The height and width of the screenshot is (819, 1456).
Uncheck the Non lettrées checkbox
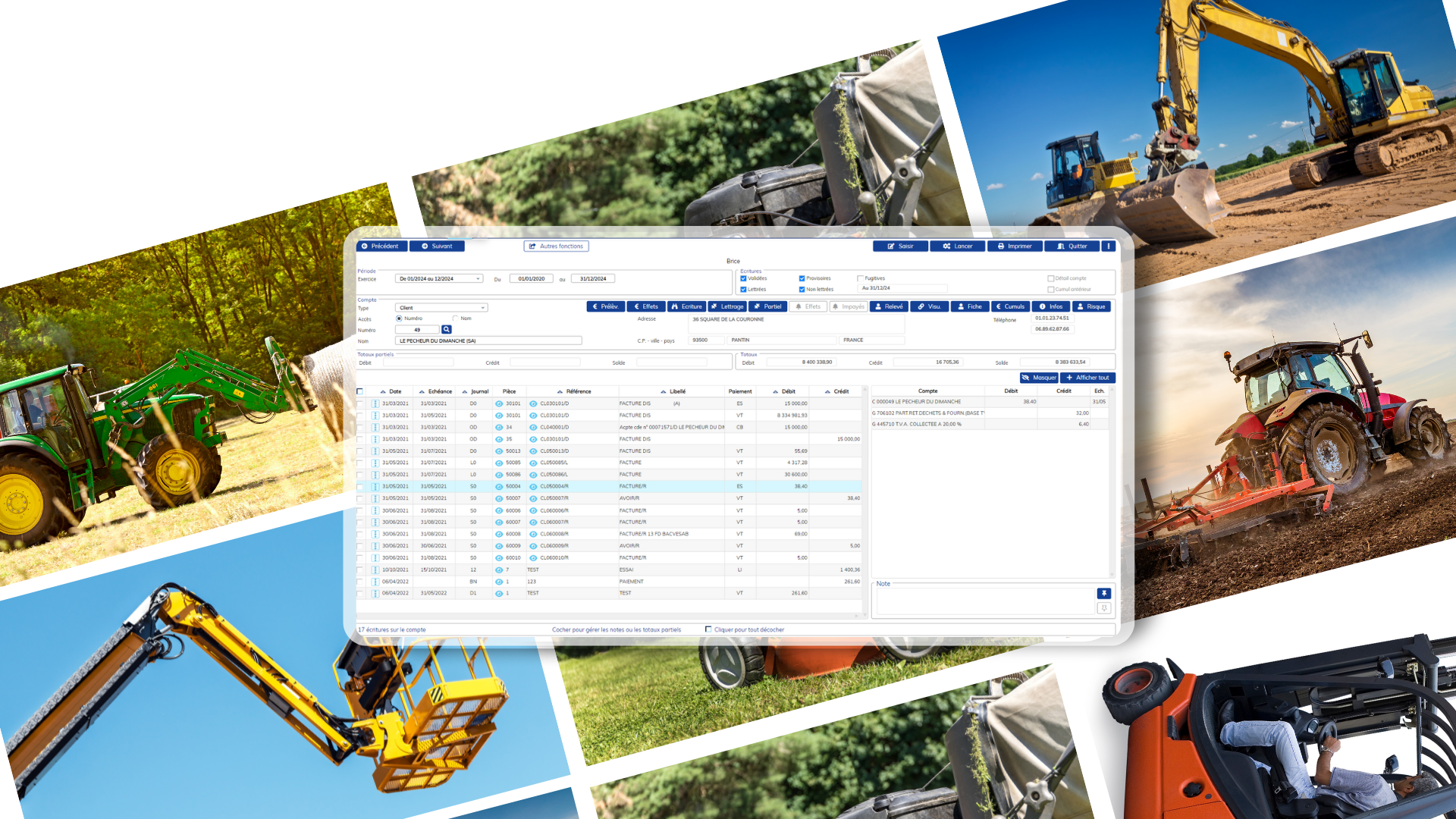coord(802,289)
